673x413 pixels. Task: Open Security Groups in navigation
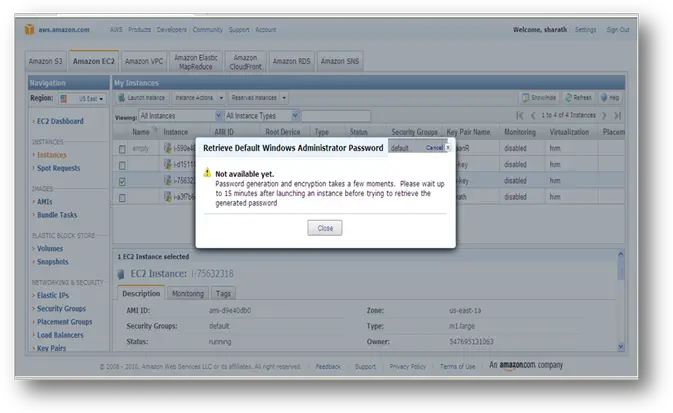coord(61,308)
